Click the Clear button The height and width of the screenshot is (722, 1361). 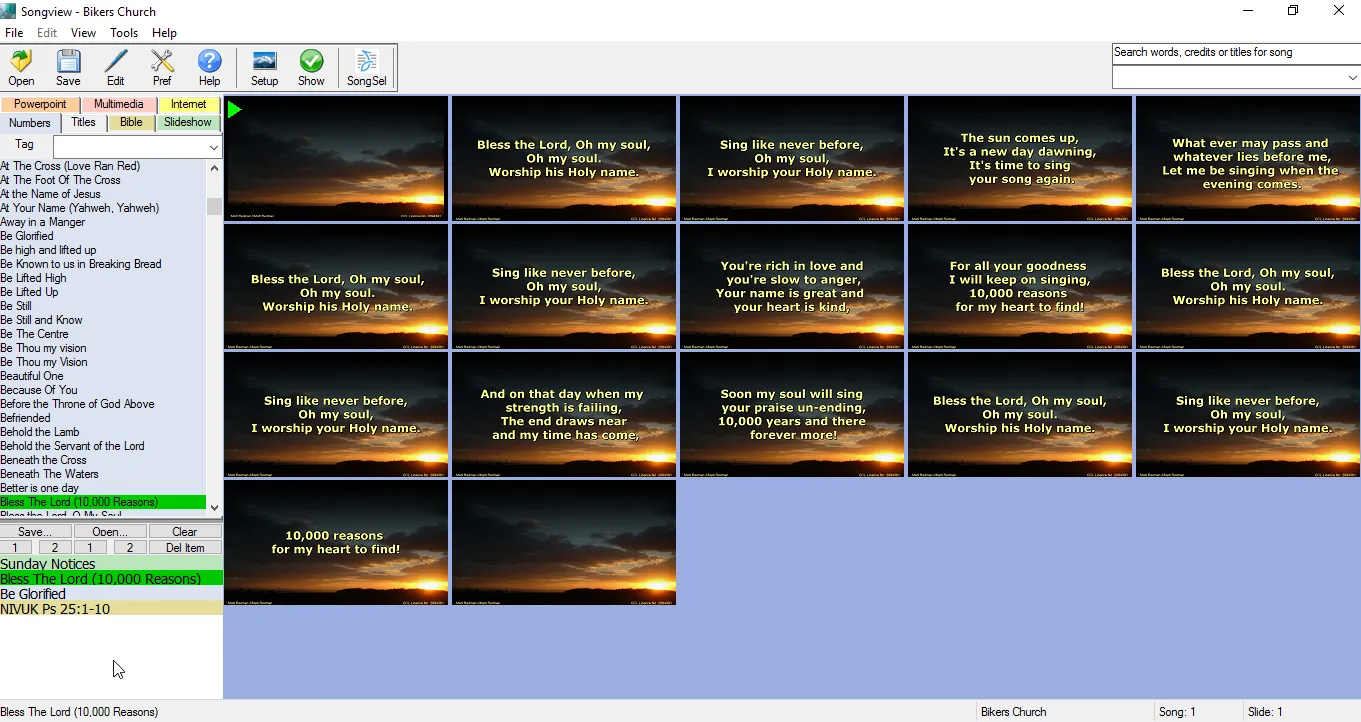pyautogui.click(x=184, y=531)
